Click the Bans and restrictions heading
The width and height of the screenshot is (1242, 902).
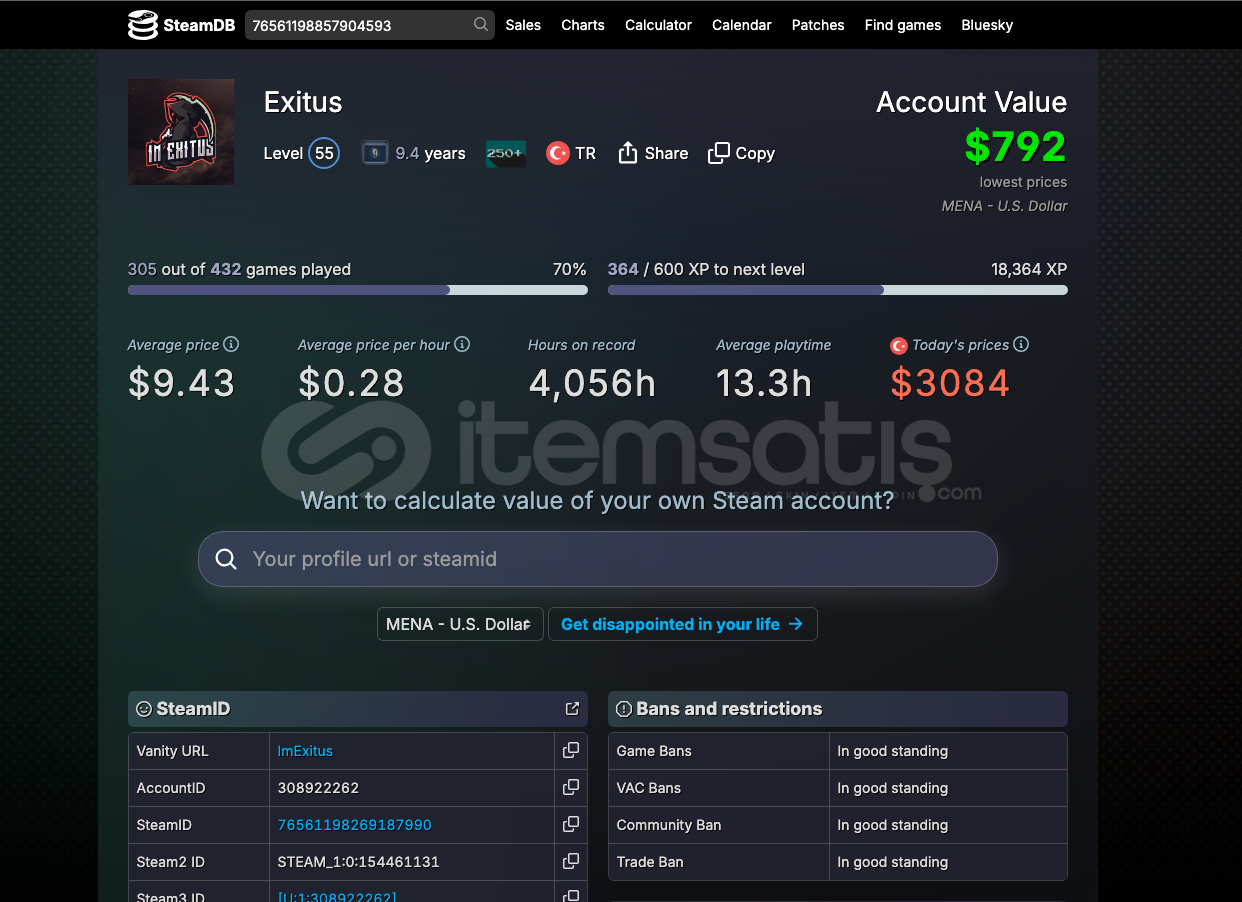click(x=729, y=709)
